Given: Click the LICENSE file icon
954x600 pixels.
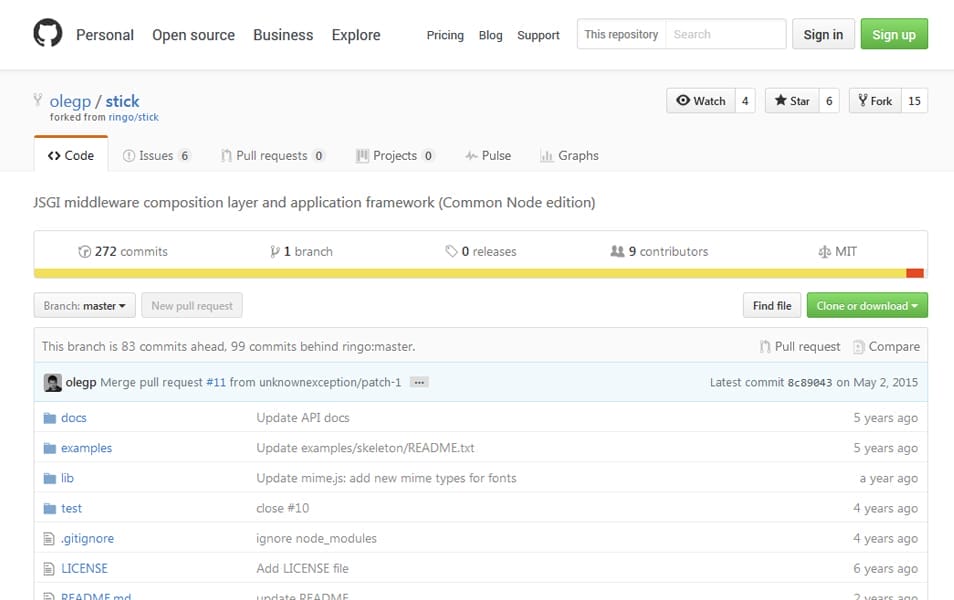Looking at the screenshot, I should pyautogui.click(x=49, y=568).
